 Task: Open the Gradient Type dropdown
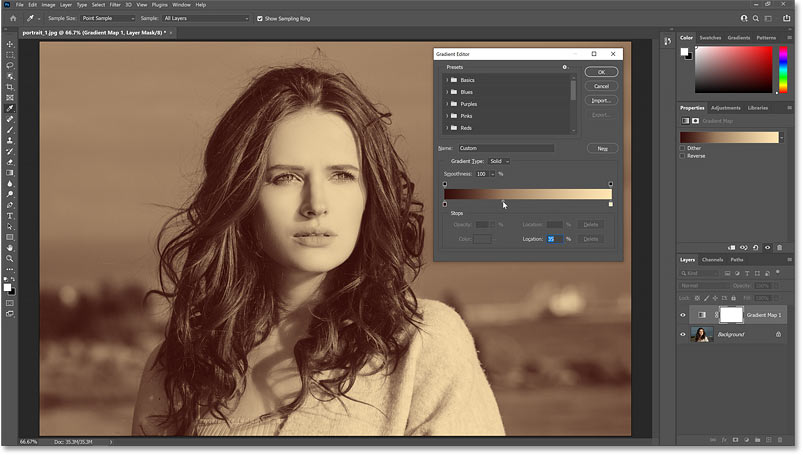click(499, 161)
